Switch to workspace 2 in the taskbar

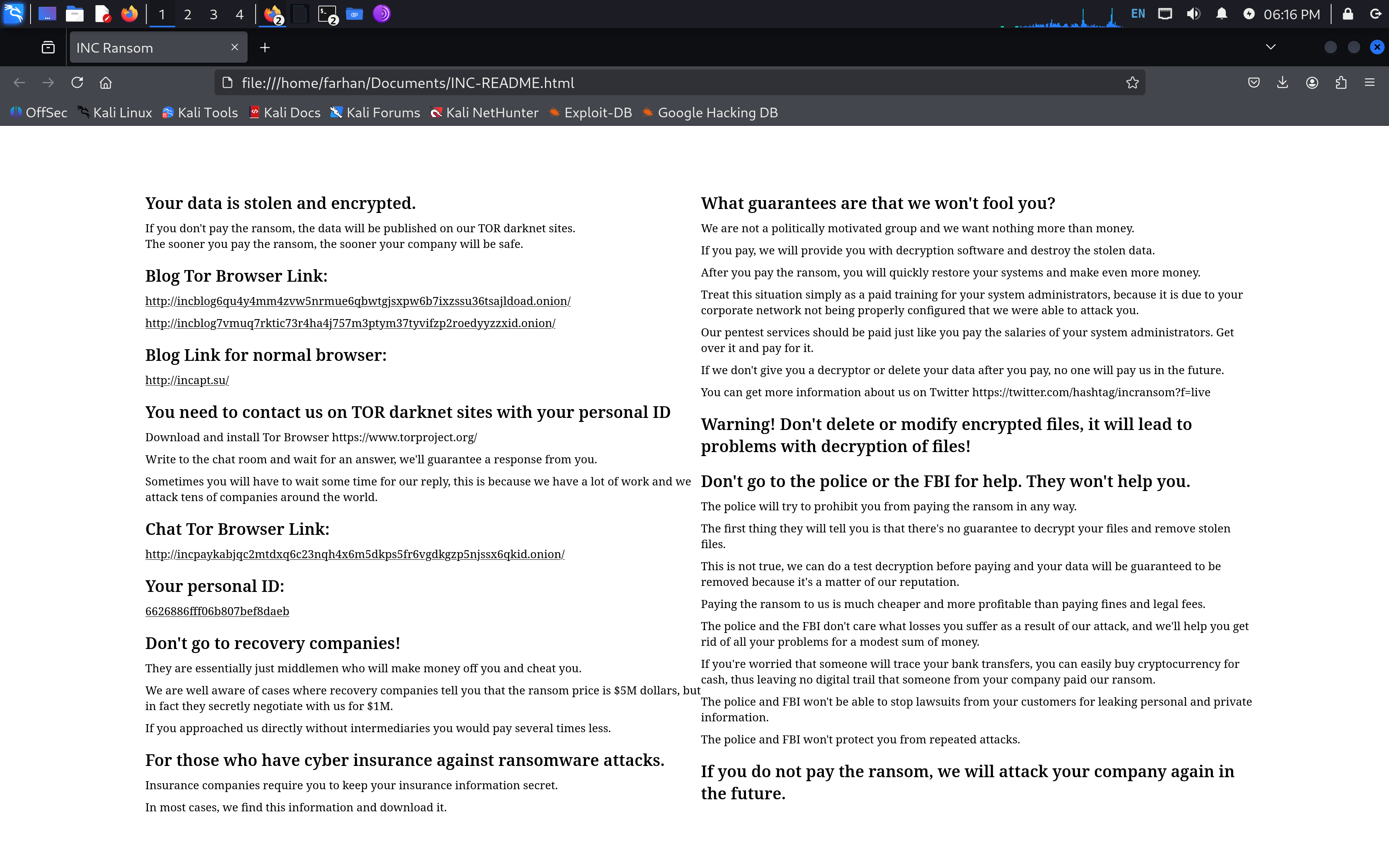point(187,14)
